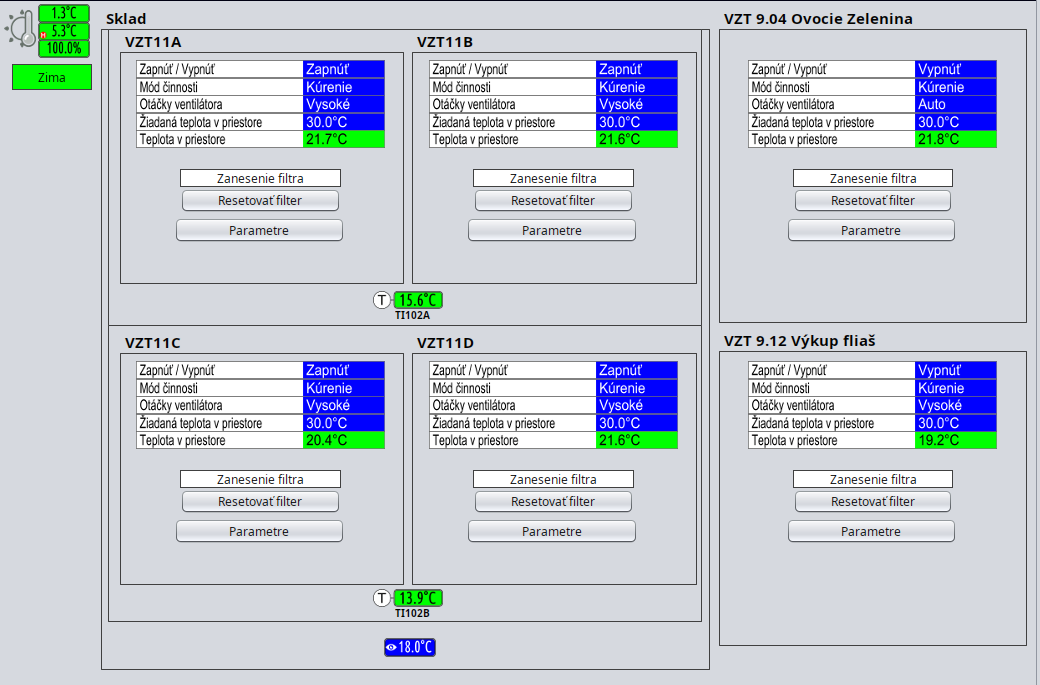The width and height of the screenshot is (1040, 685).
Task: Click VZT11D desired temperature 30.0°C field
Action: (x=636, y=424)
